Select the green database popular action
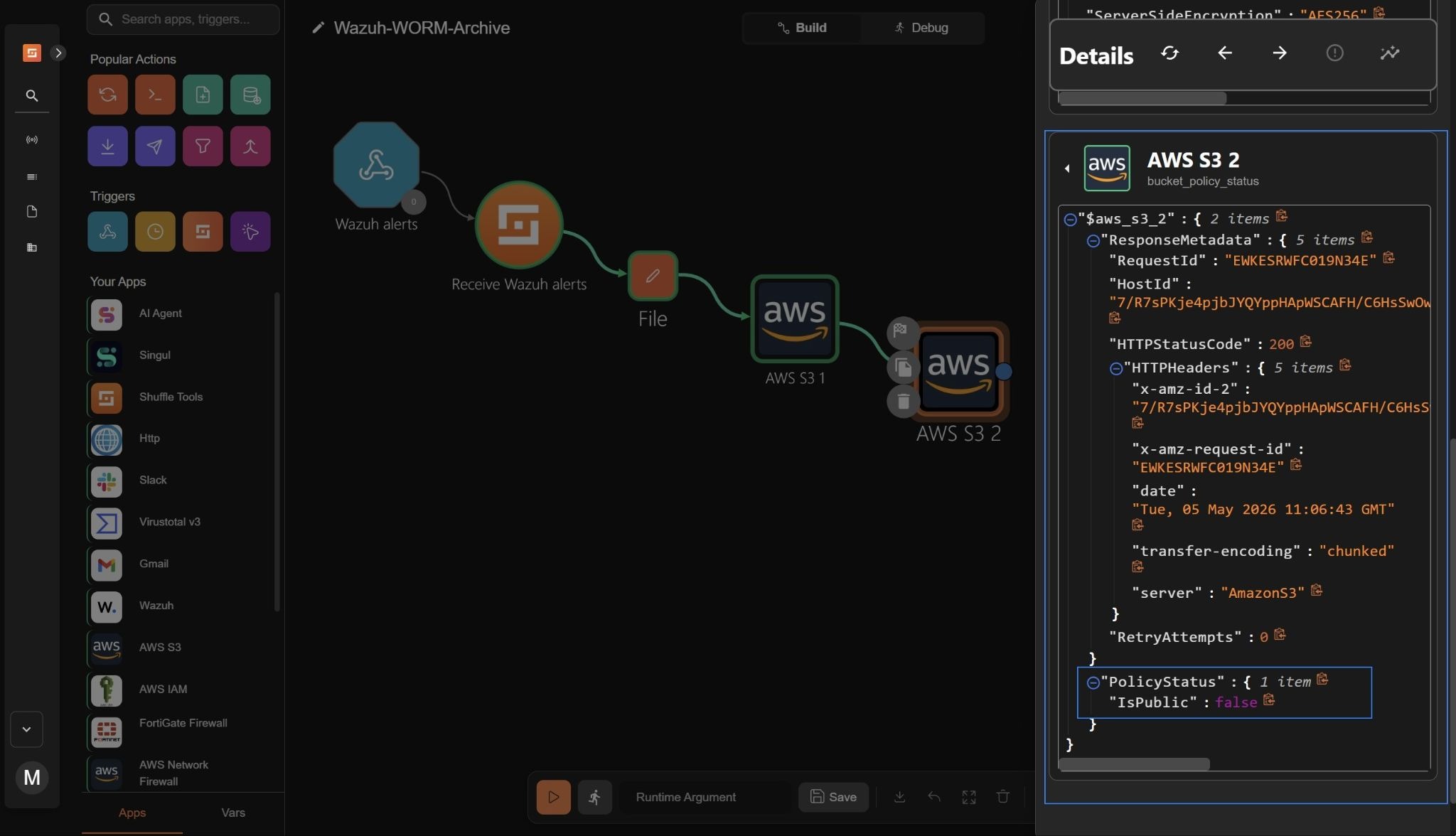1456x836 pixels. coord(250,95)
